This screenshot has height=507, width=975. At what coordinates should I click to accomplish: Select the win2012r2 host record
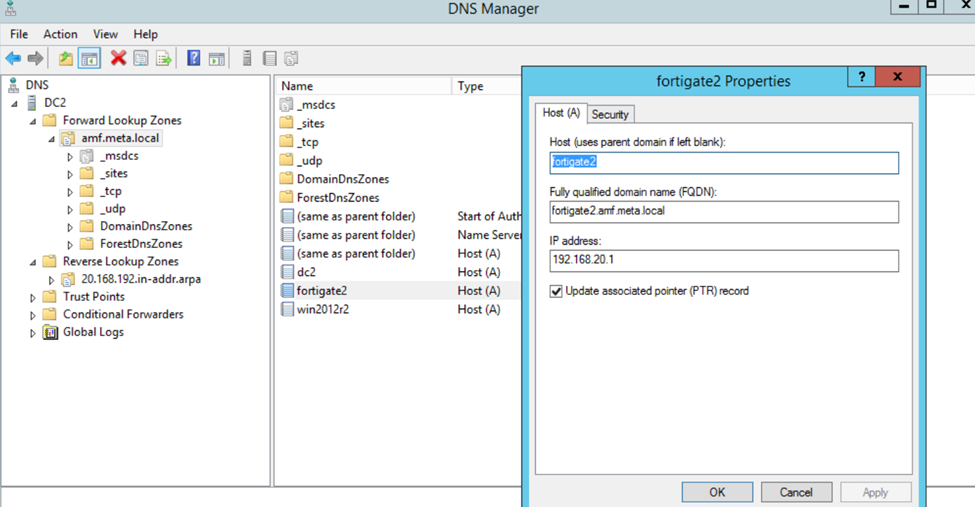click(323, 309)
